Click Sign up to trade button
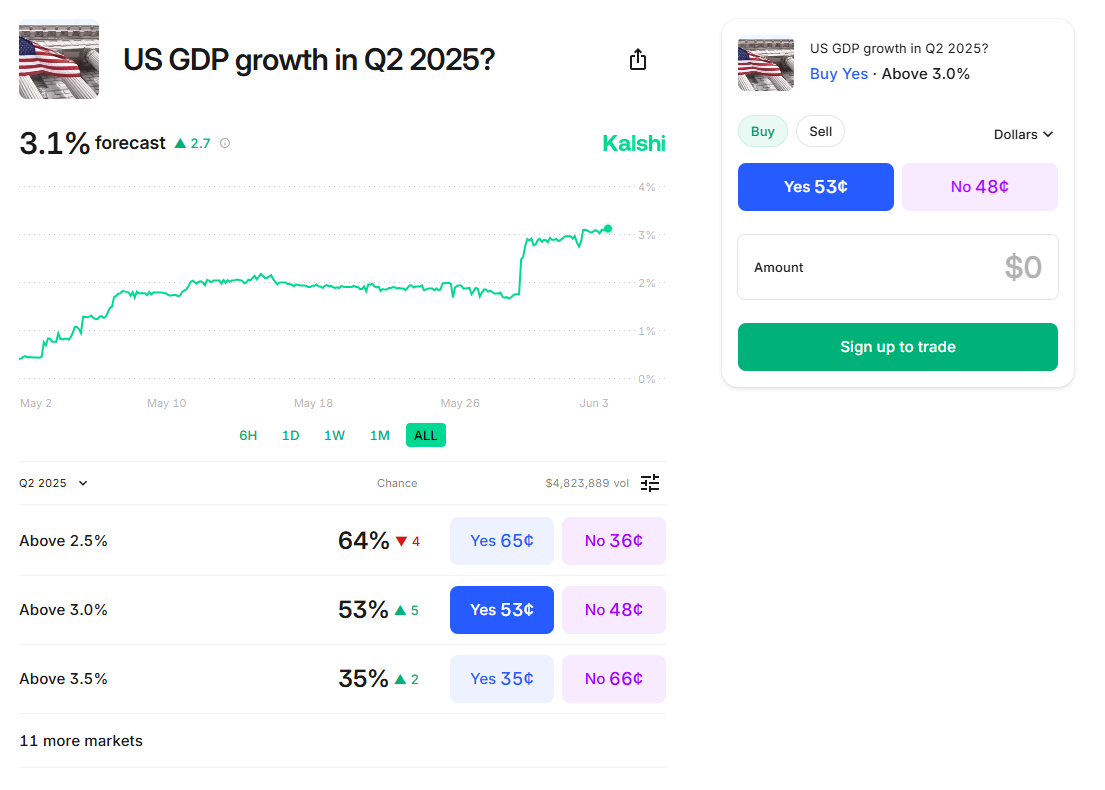This screenshot has width=1105, height=790. pyautogui.click(x=898, y=347)
